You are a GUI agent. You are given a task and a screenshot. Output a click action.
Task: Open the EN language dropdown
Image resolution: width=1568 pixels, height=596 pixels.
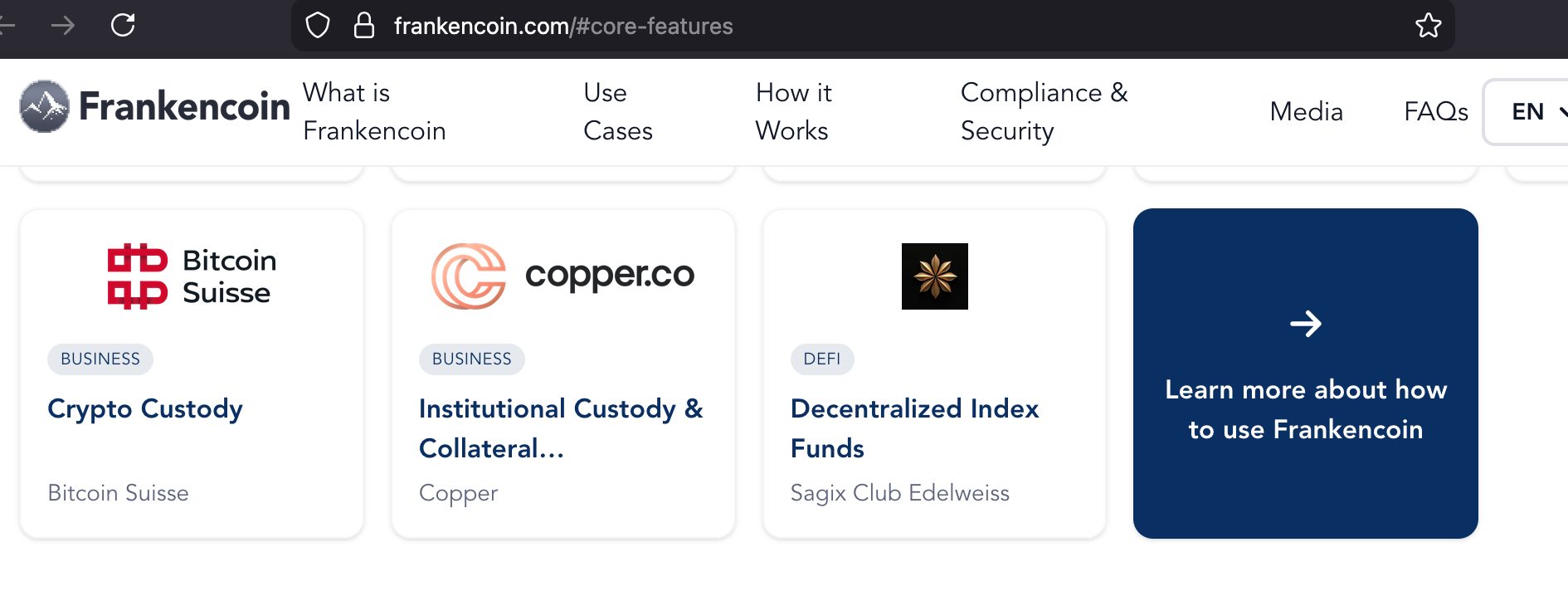click(1531, 111)
